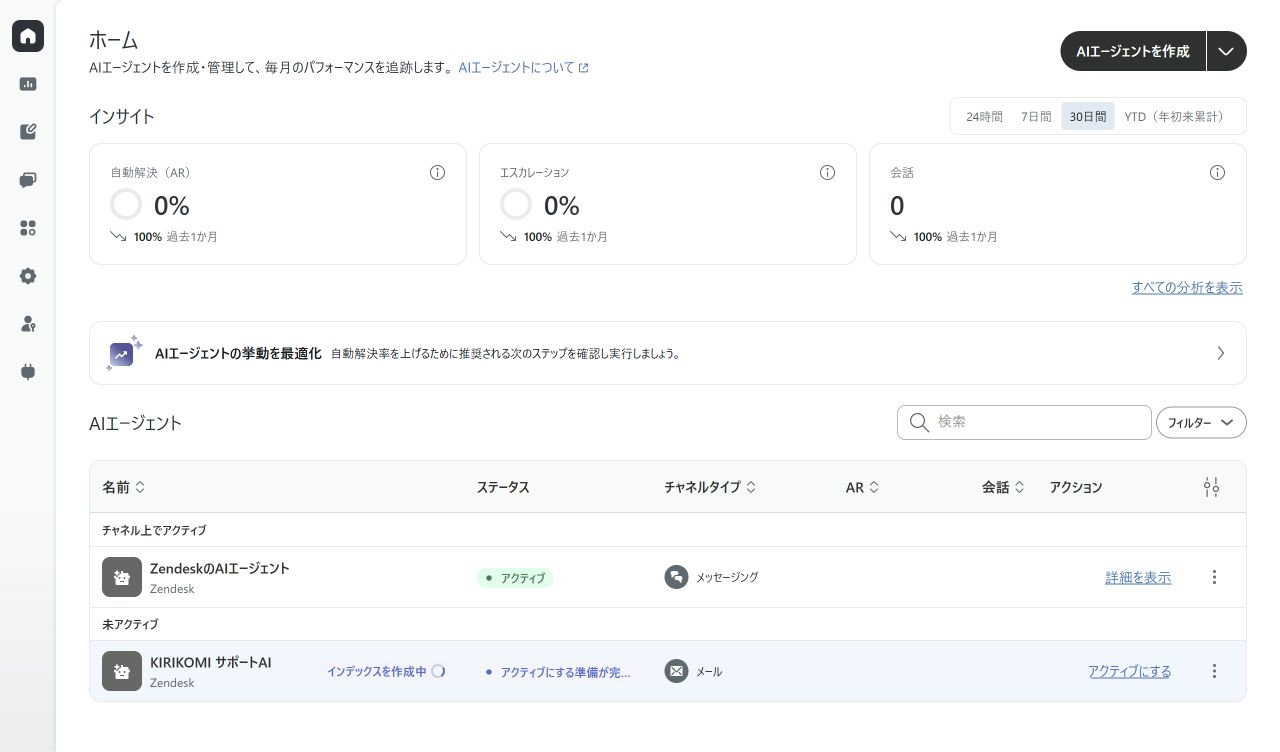
Task: Click the 自動解決 progress ring
Action: point(126,205)
